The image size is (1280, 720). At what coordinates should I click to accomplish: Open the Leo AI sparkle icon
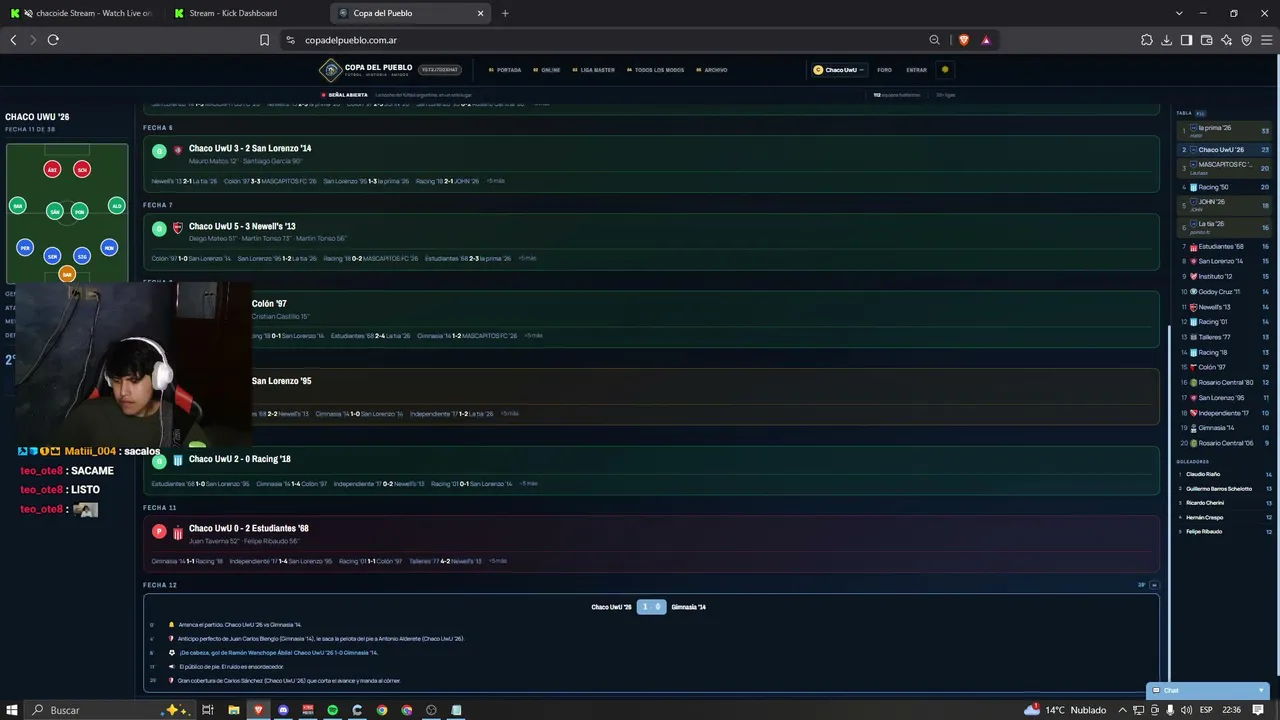coord(1226,40)
